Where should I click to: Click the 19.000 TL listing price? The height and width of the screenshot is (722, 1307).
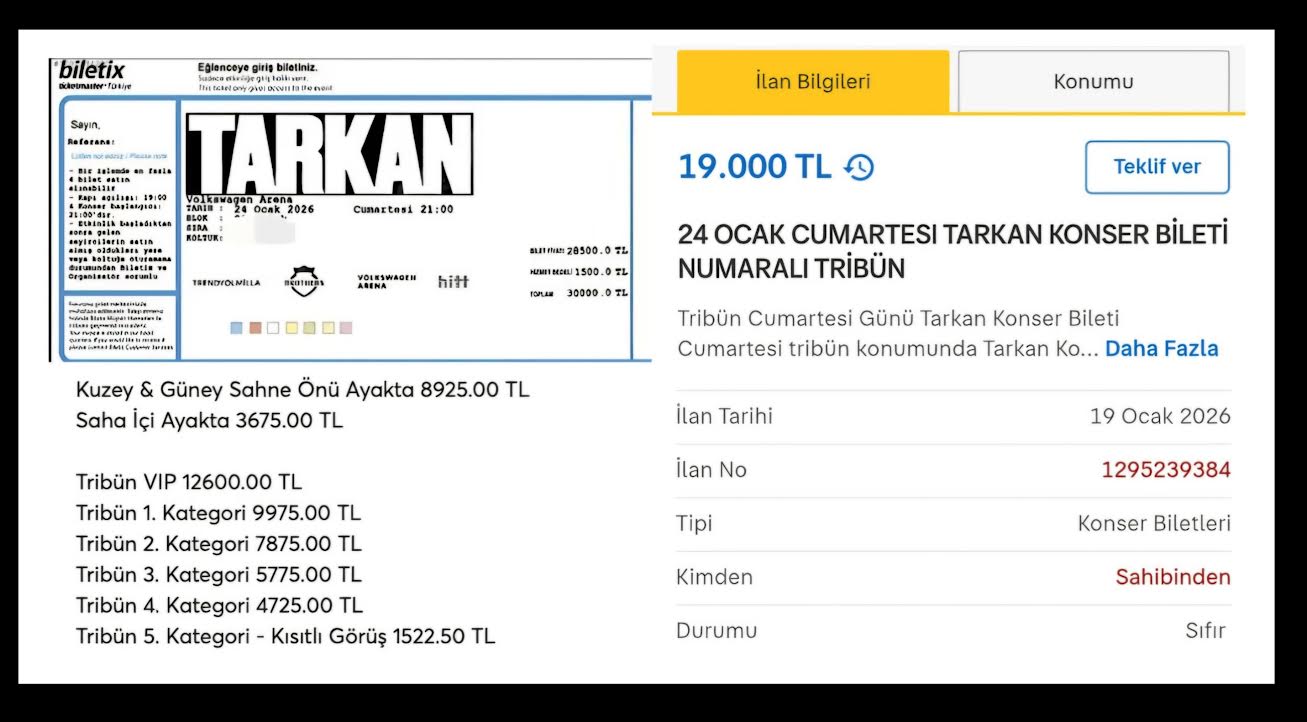click(x=754, y=167)
